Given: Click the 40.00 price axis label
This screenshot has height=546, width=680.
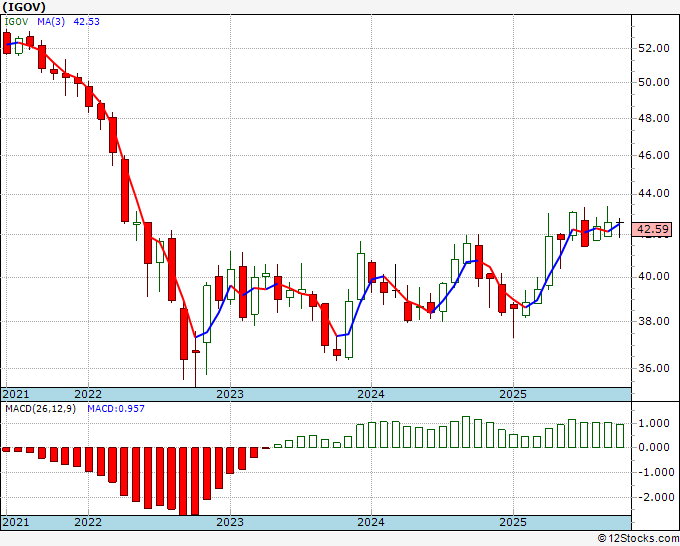Looking at the screenshot, I should click(654, 276).
